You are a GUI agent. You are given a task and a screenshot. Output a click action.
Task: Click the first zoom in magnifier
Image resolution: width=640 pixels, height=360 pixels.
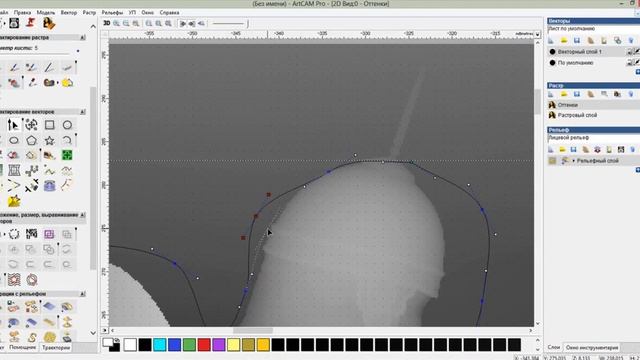pos(117,23)
